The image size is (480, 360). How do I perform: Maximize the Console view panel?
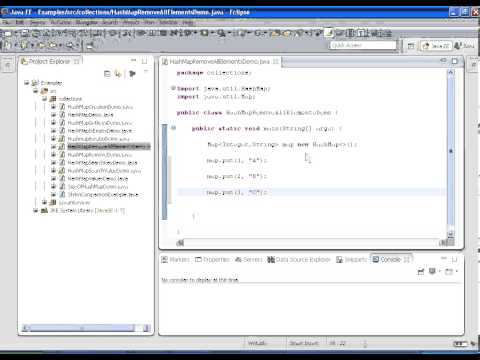[454, 259]
